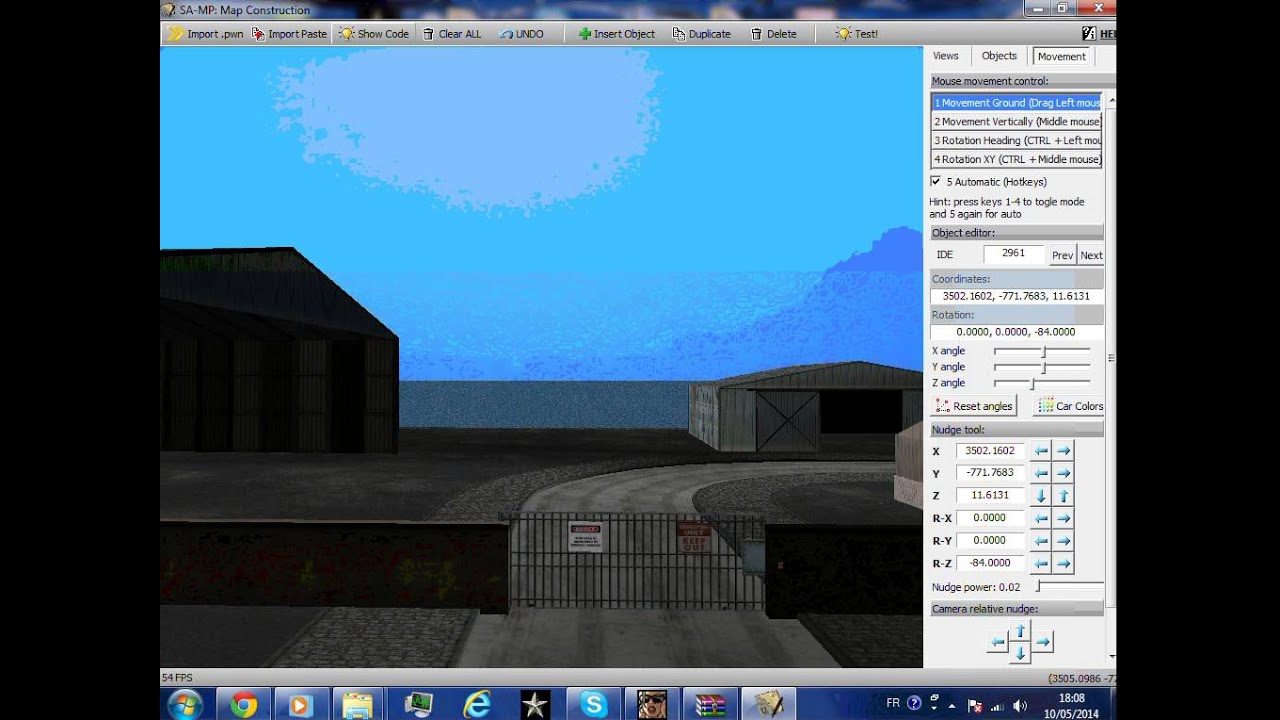Click the Reset angles button
1280x720 pixels.
(x=973, y=406)
